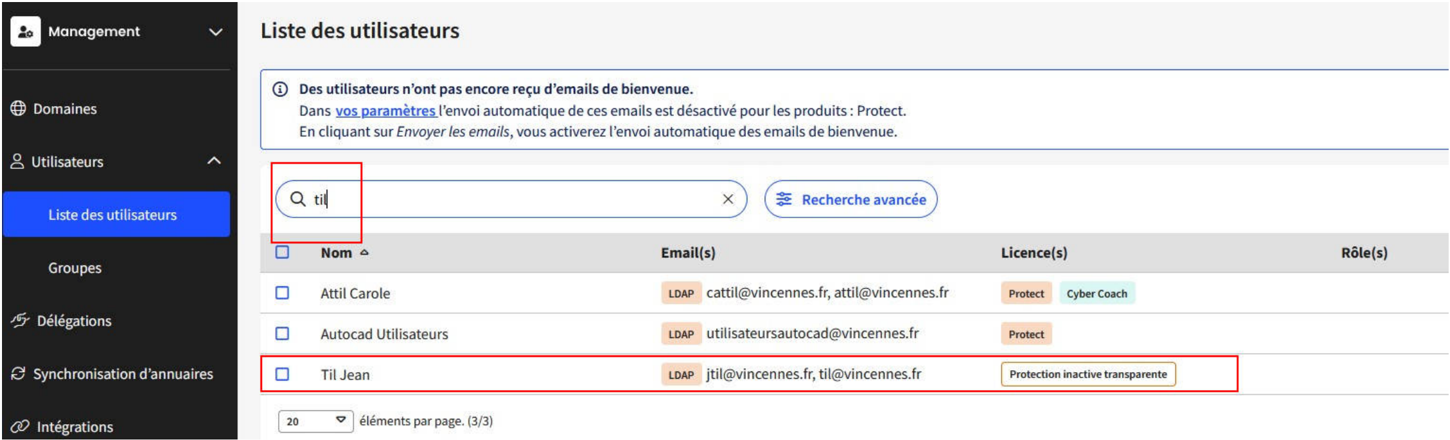Open Groupes in the sidebar
1450x440 pixels.
coord(75,268)
